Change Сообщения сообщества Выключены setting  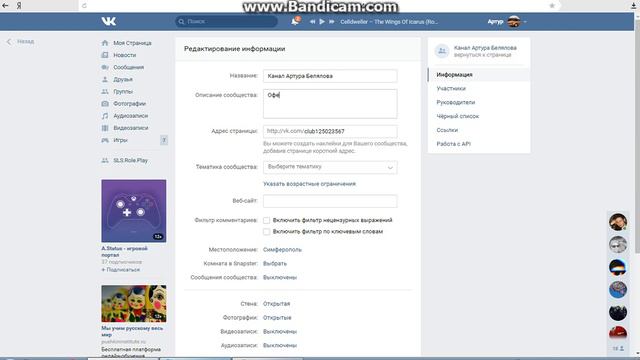[280, 278]
